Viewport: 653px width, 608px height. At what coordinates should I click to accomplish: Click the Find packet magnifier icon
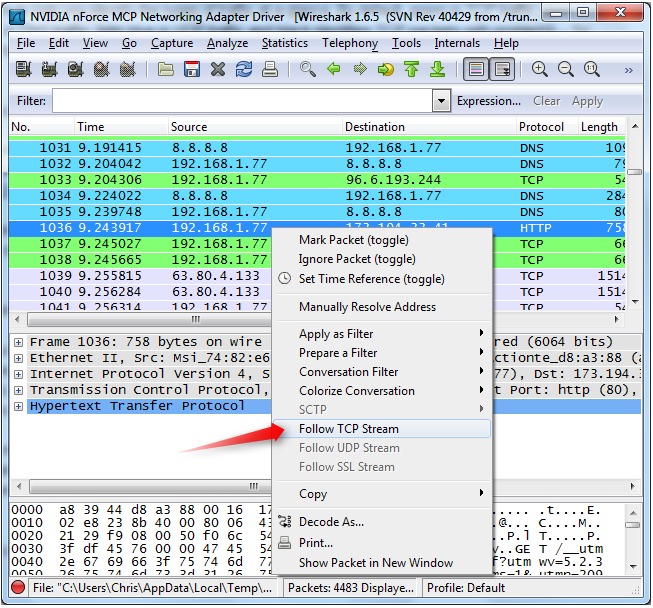pos(308,70)
